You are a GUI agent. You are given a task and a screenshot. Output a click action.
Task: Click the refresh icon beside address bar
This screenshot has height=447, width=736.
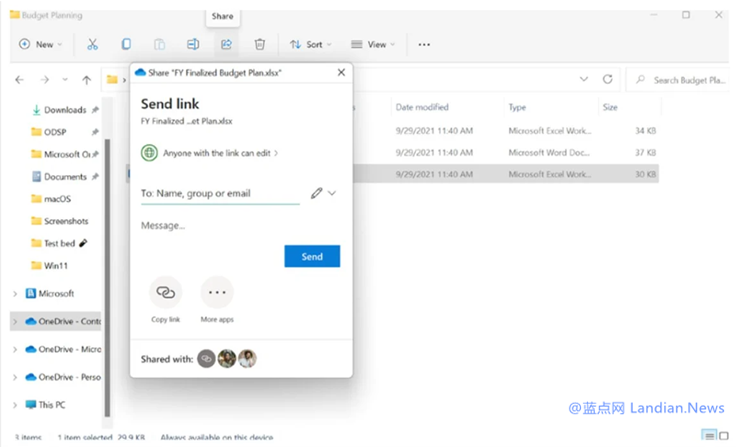tap(607, 79)
